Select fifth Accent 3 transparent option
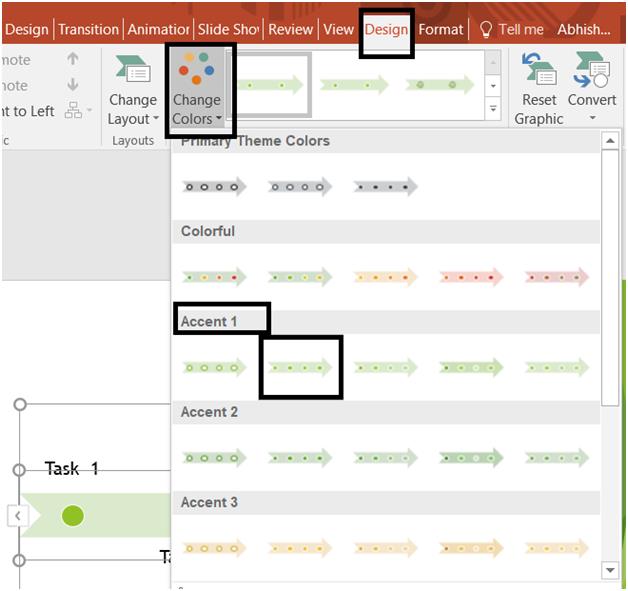 point(557,549)
